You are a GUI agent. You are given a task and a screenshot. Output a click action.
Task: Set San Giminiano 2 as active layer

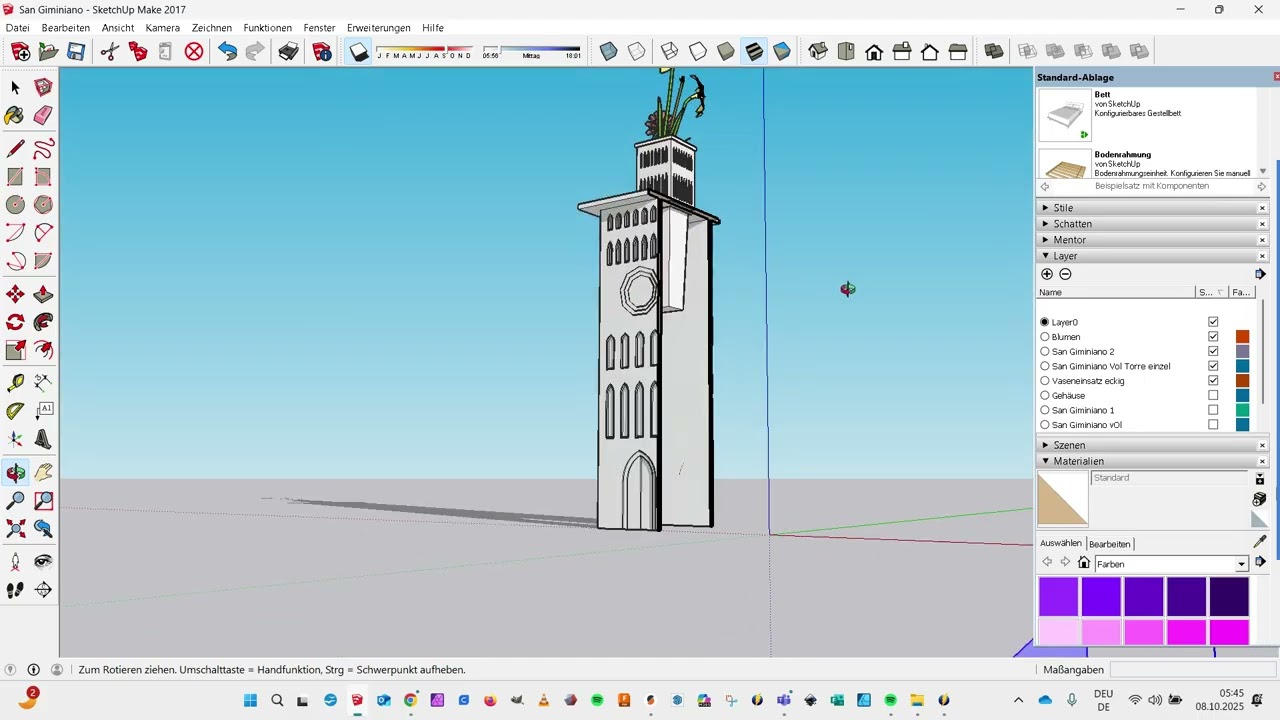coord(1045,352)
